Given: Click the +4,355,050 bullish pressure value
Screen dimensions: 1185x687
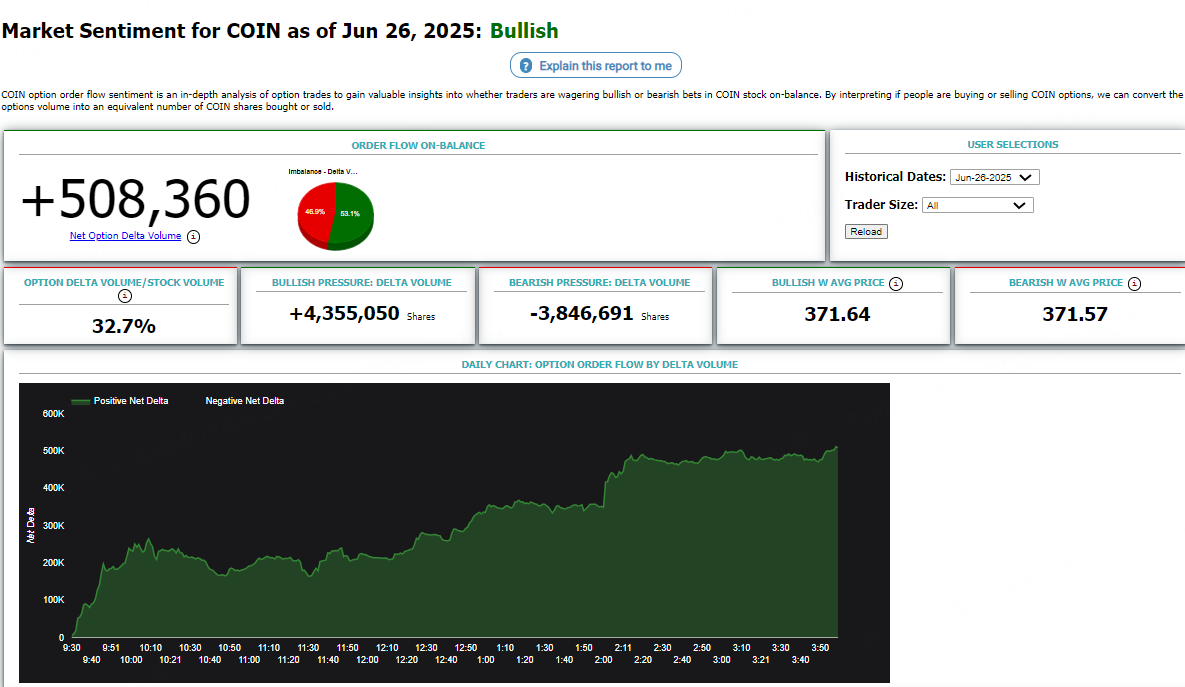Looking at the screenshot, I should click(344, 313).
